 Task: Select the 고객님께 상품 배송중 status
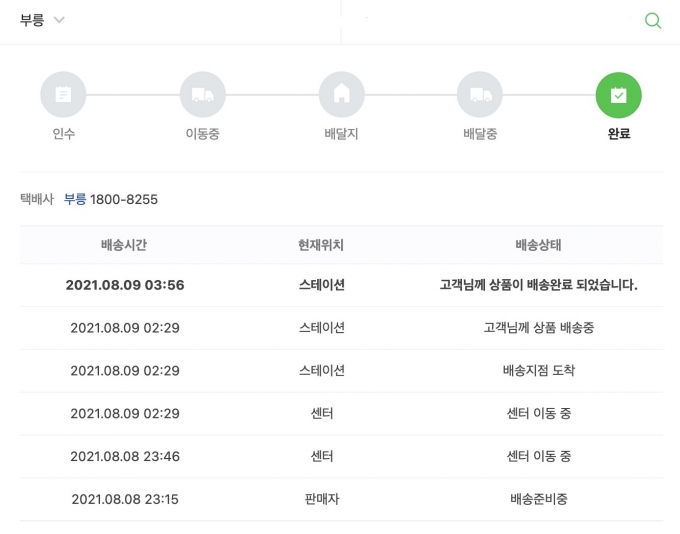(x=539, y=328)
